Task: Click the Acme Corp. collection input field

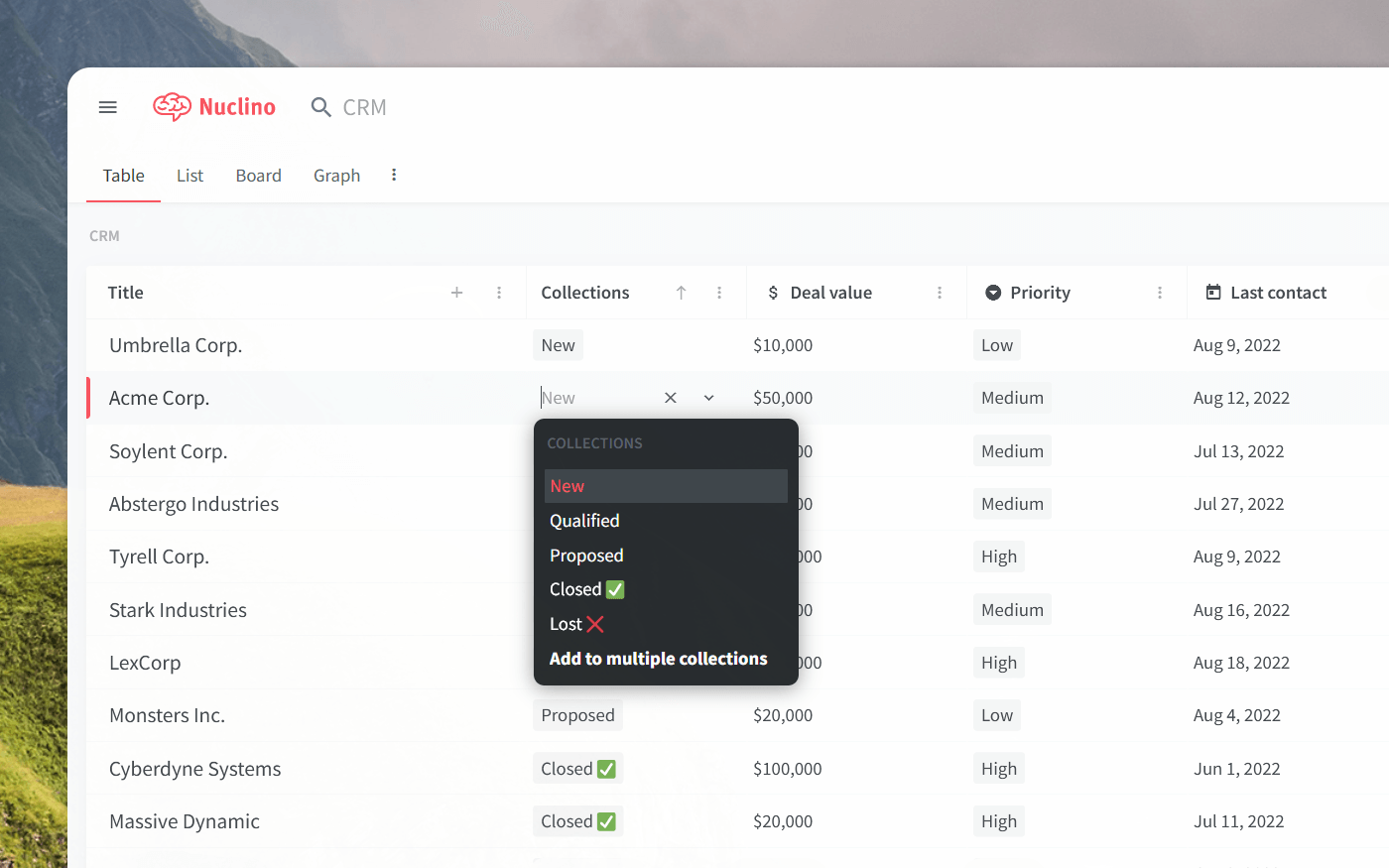Action: point(595,398)
